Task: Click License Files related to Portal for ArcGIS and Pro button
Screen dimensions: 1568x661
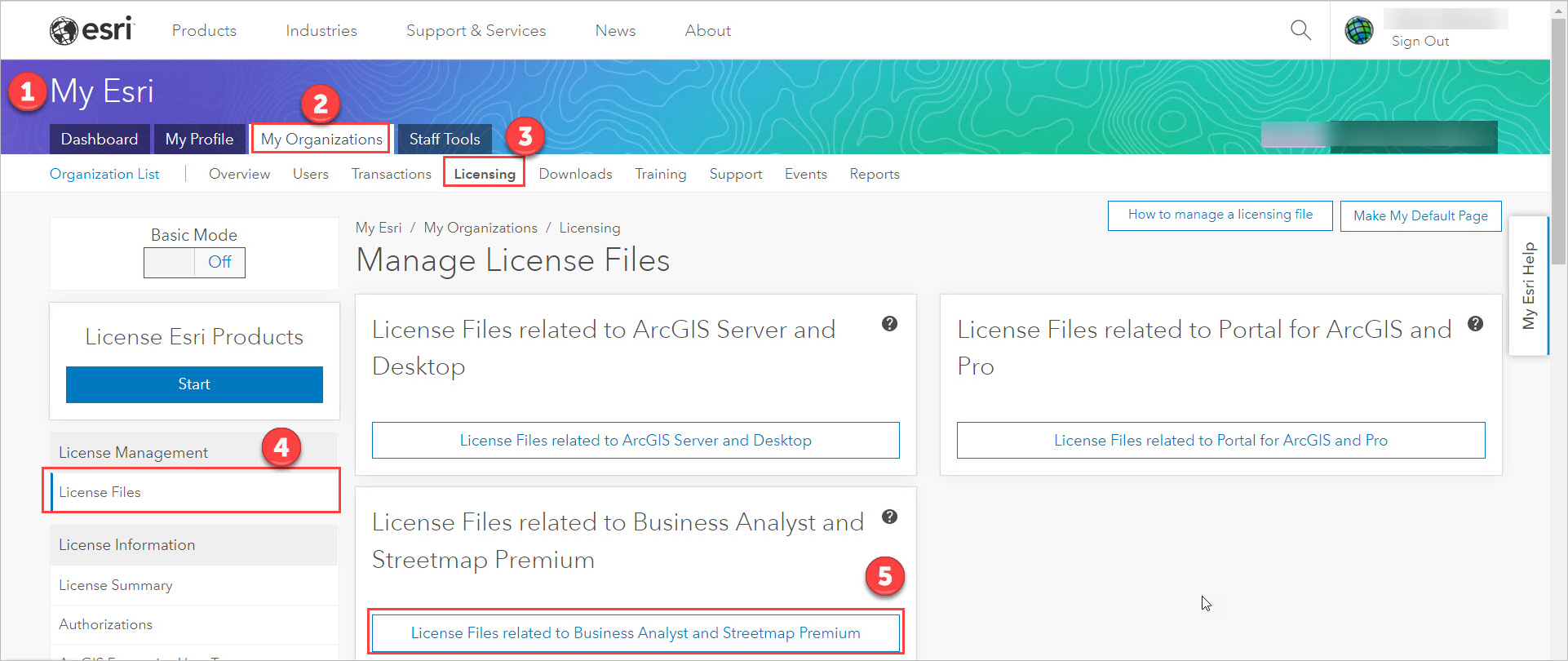Action: tap(1220, 441)
